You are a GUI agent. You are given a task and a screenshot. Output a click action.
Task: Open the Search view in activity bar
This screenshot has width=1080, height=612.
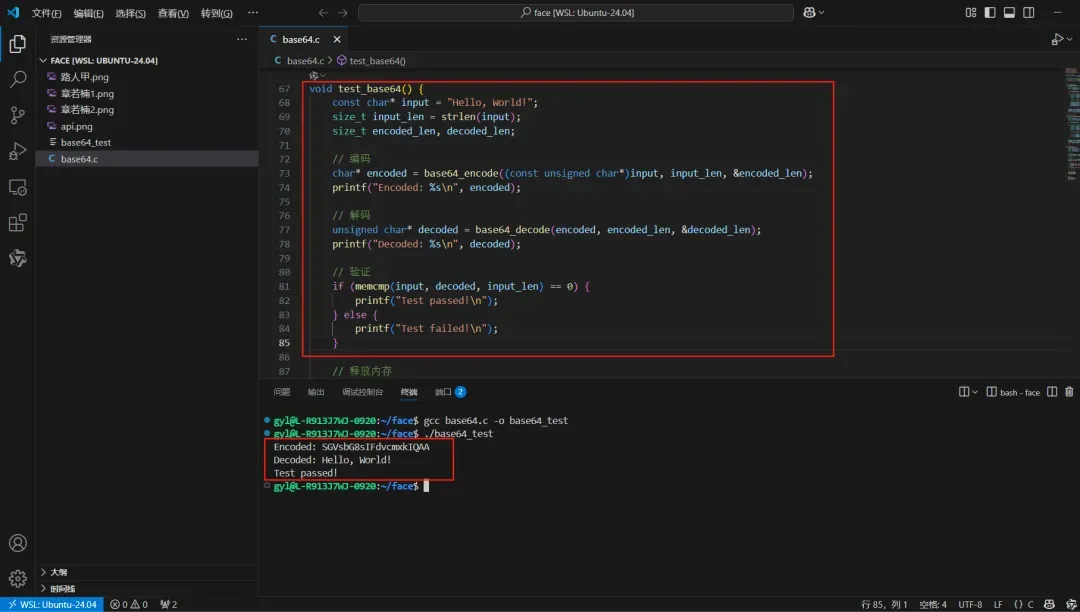[x=17, y=80]
